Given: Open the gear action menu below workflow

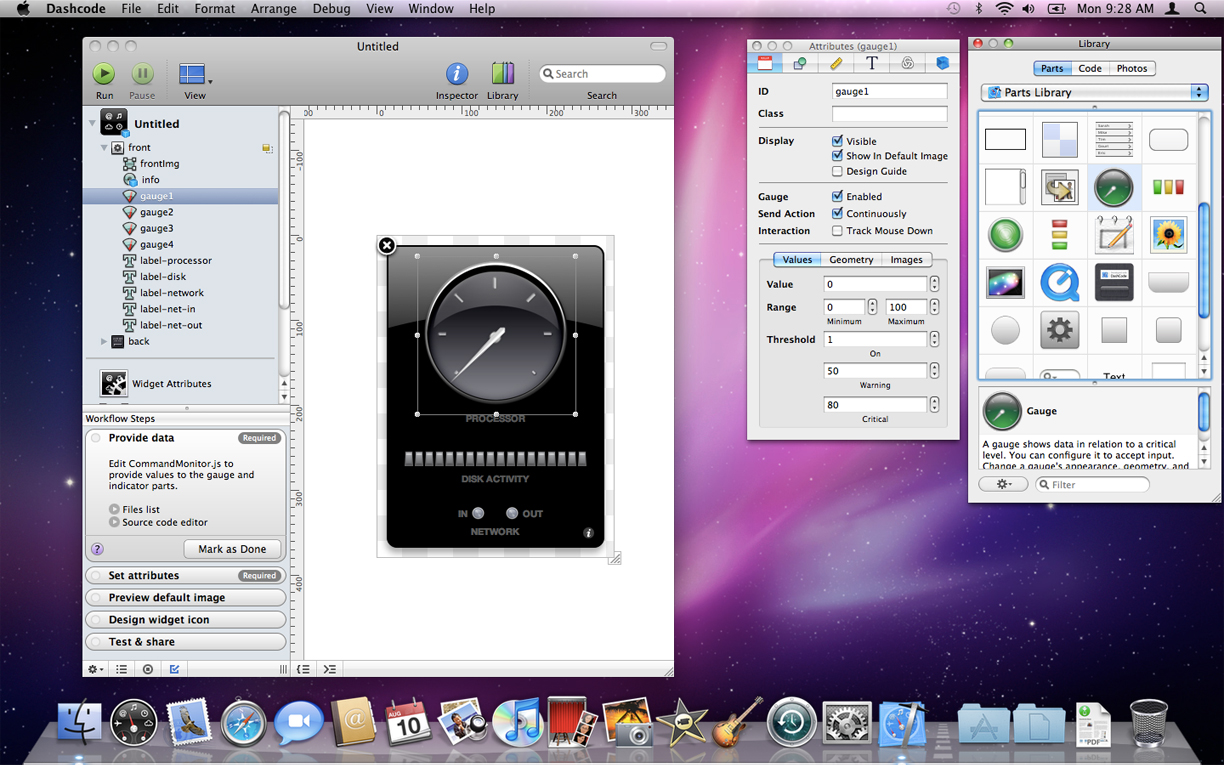Looking at the screenshot, I should point(96,669).
